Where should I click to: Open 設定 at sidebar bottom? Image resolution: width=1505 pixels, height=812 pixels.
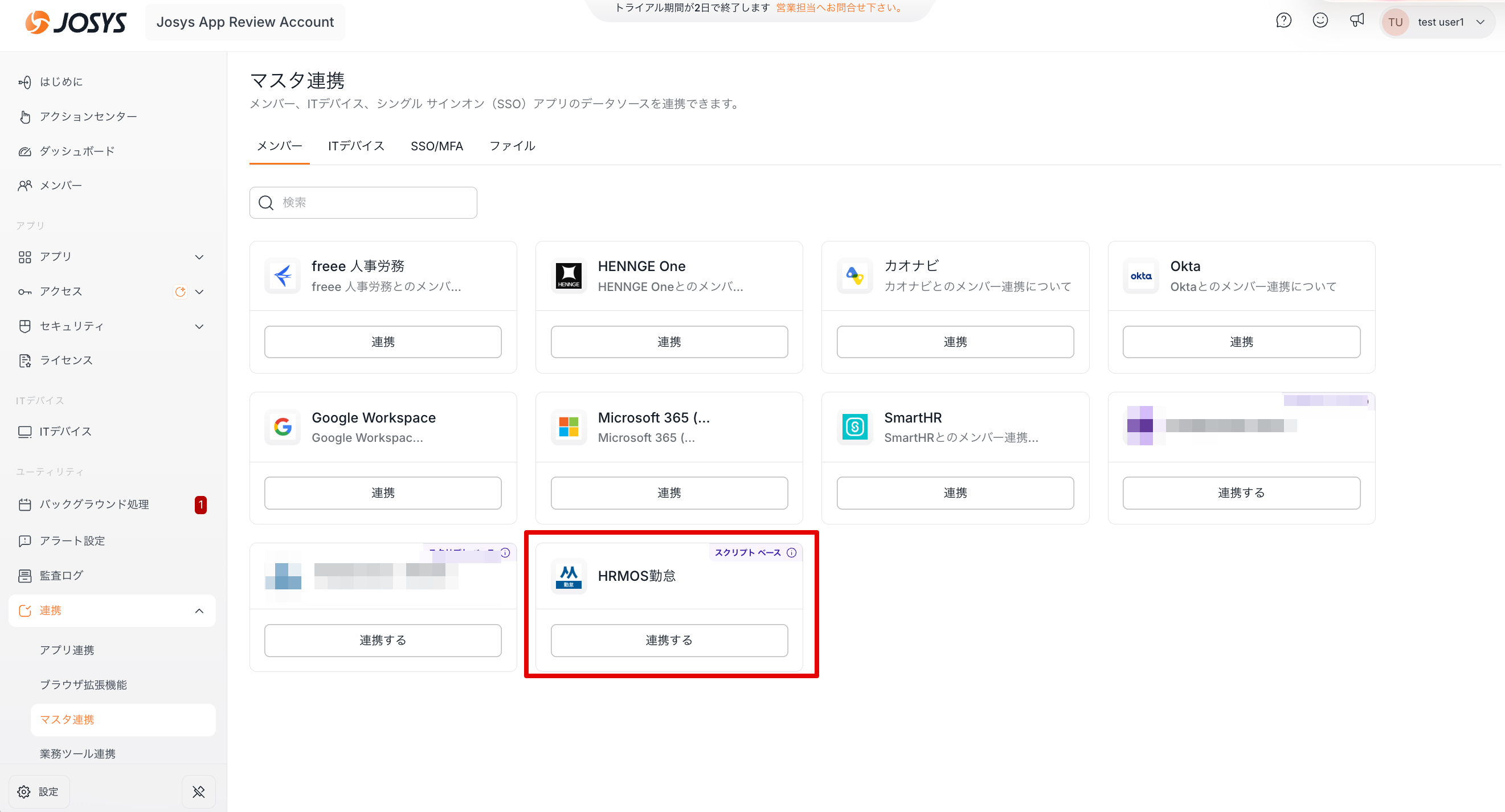point(39,792)
